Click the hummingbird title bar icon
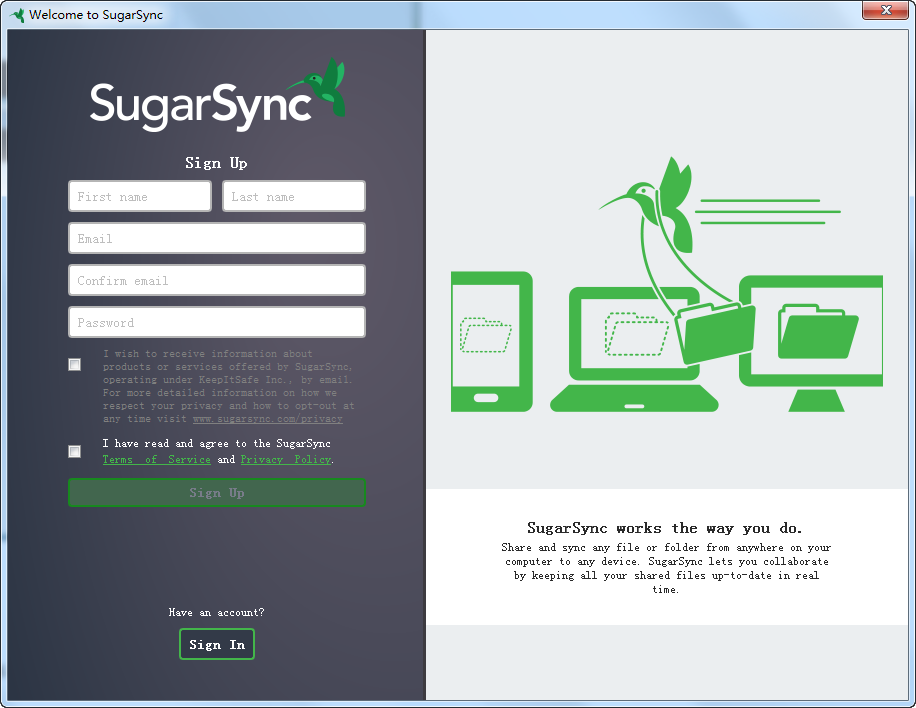Viewport: 916px width, 708px height. click(18, 15)
